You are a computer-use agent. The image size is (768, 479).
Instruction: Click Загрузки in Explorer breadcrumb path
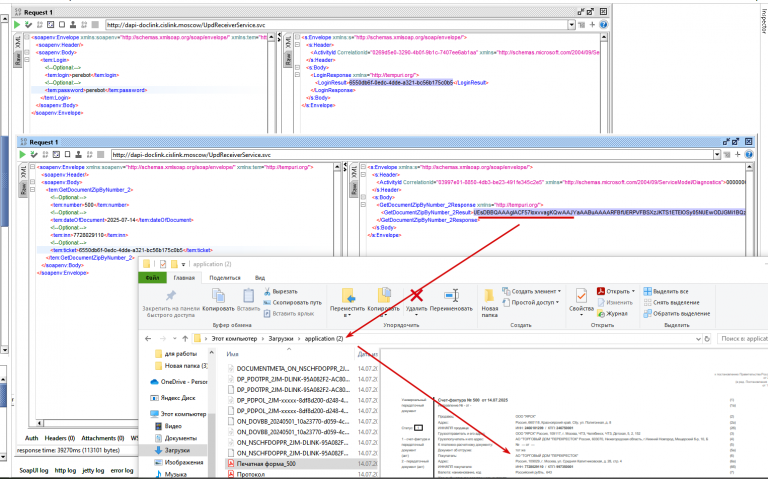[280, 338]
